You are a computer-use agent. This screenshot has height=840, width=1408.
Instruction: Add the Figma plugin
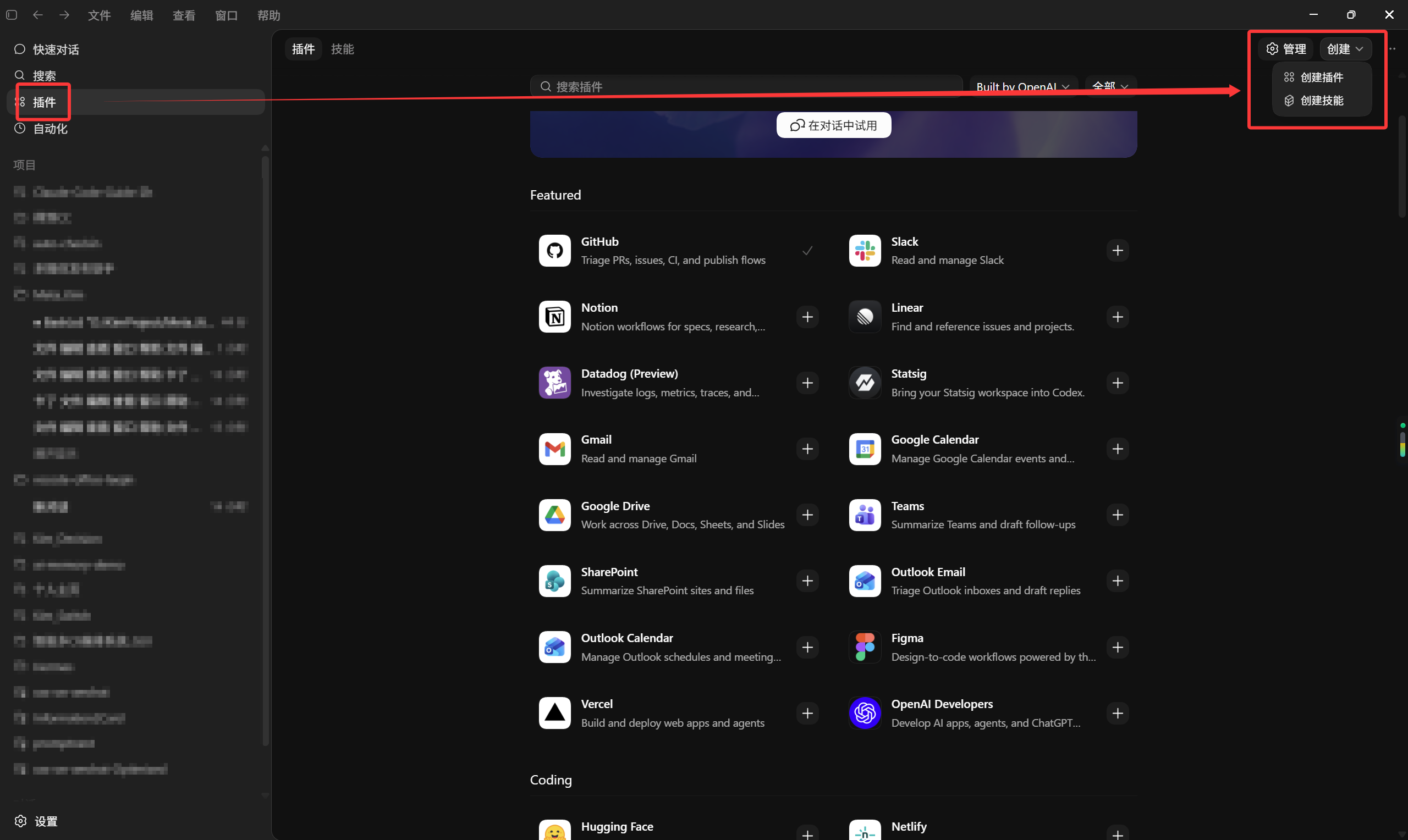[x=1118, y=648]
